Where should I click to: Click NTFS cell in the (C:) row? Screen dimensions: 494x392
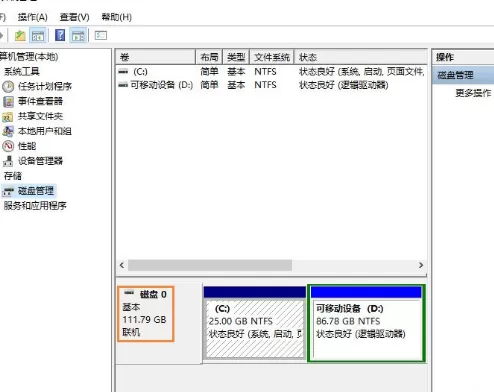pos(265,72)
